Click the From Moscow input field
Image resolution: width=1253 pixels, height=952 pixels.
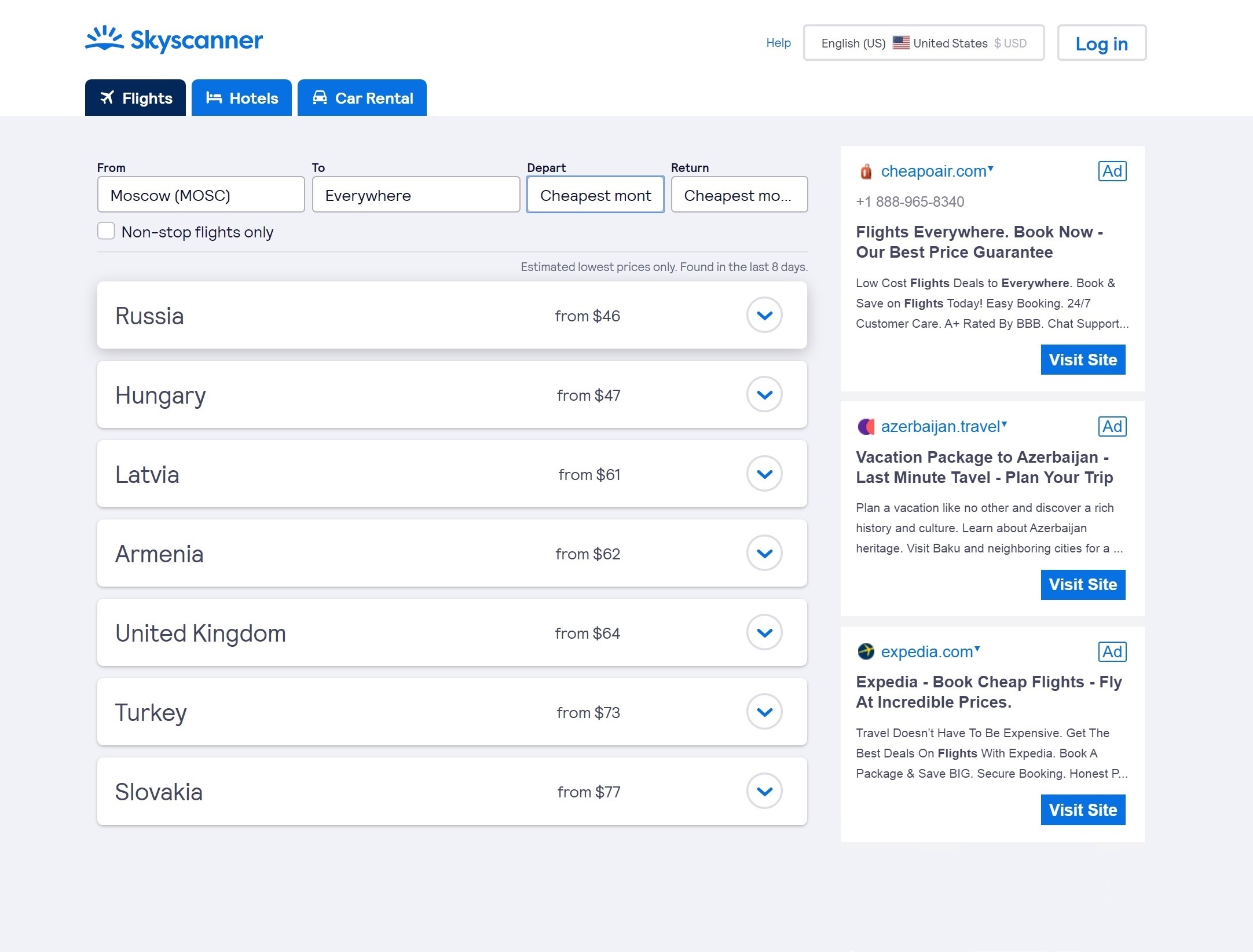(x=200, y=194)
